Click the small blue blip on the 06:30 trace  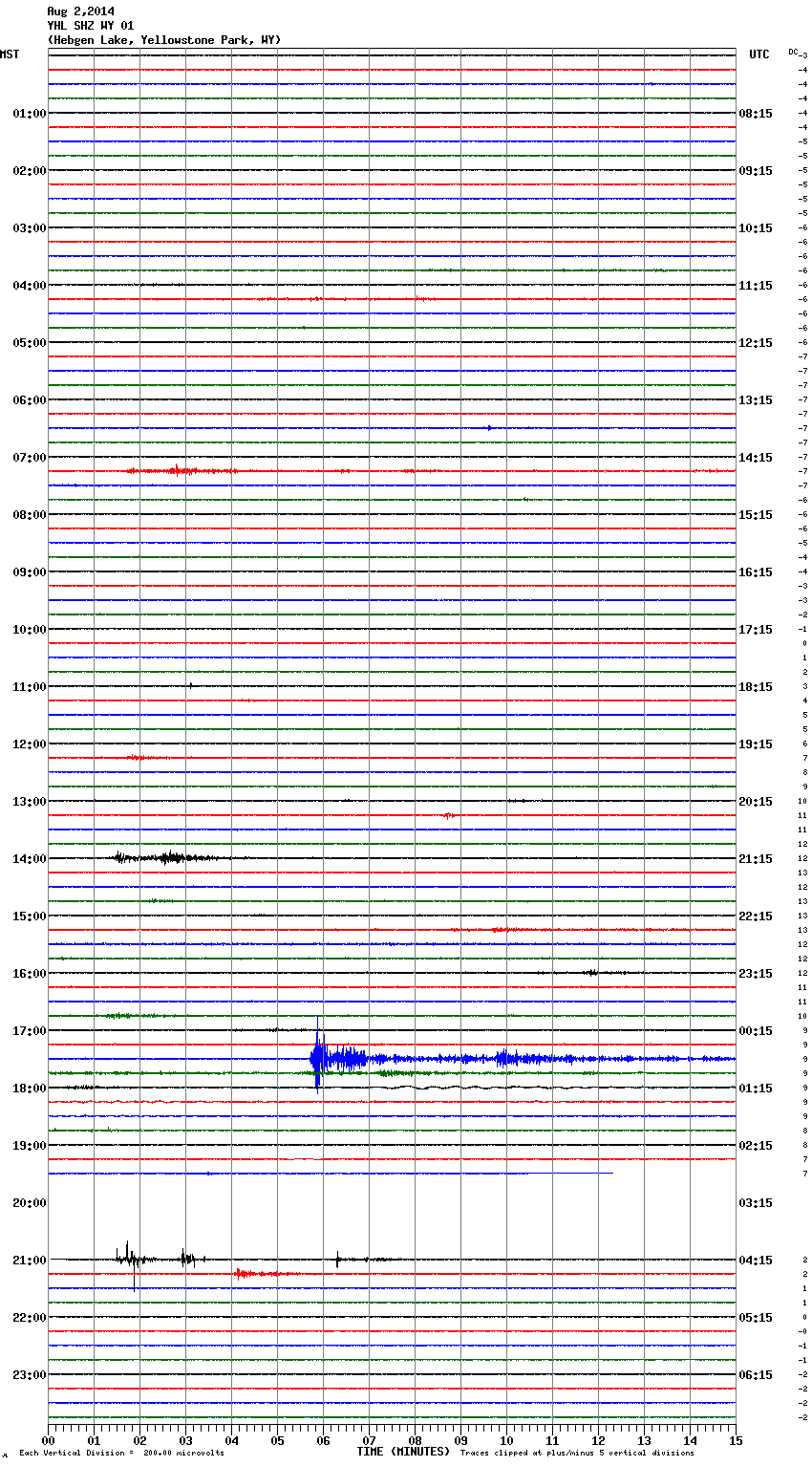[x=489, y=428]
